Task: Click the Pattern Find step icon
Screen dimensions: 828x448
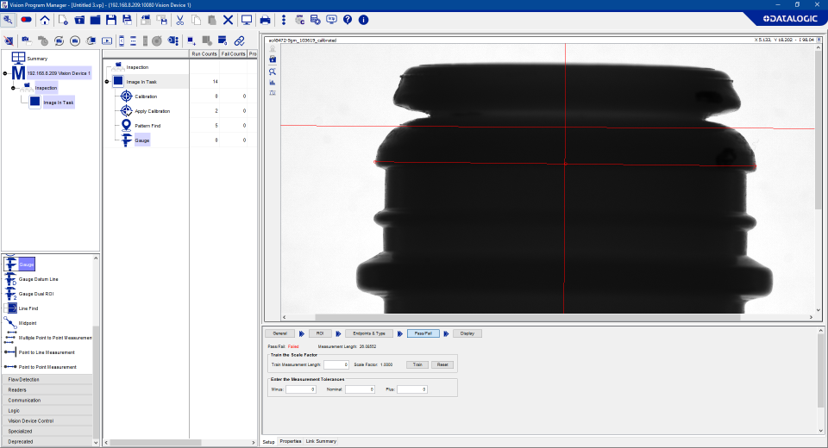Action: click(126, 126)
